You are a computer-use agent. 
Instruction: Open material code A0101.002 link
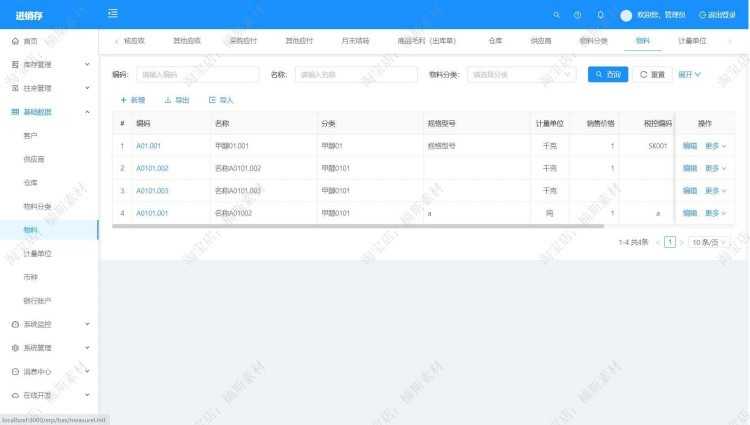[x=152, y=168]
